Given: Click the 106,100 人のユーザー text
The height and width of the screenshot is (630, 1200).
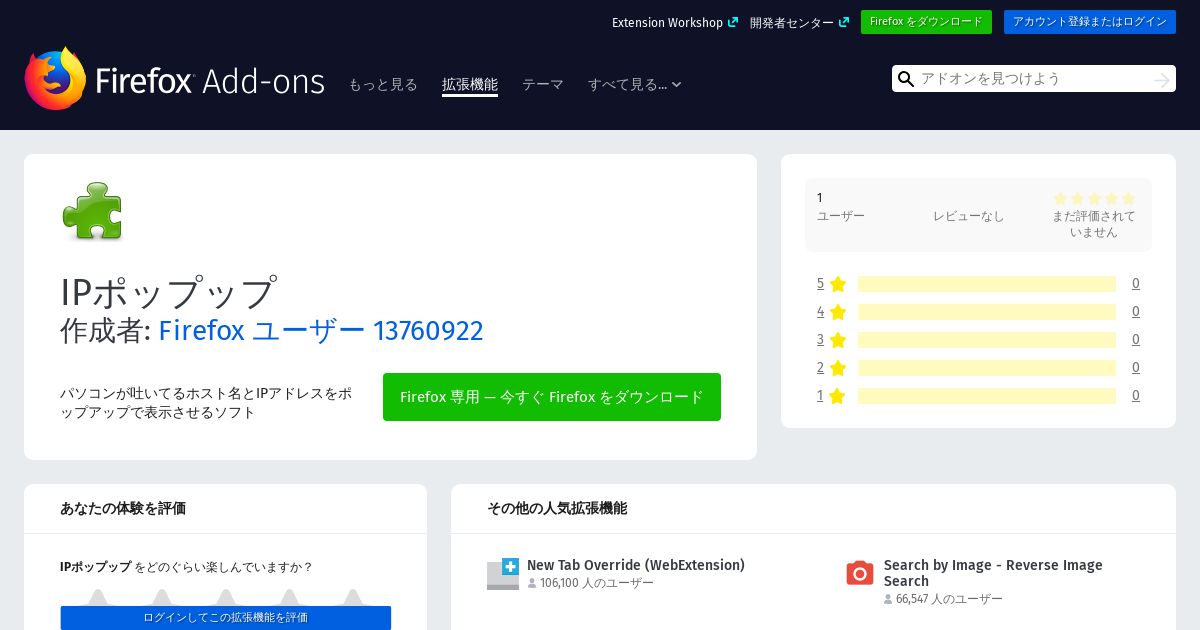Looking at the screenshot, I should [x=597, y=583].
